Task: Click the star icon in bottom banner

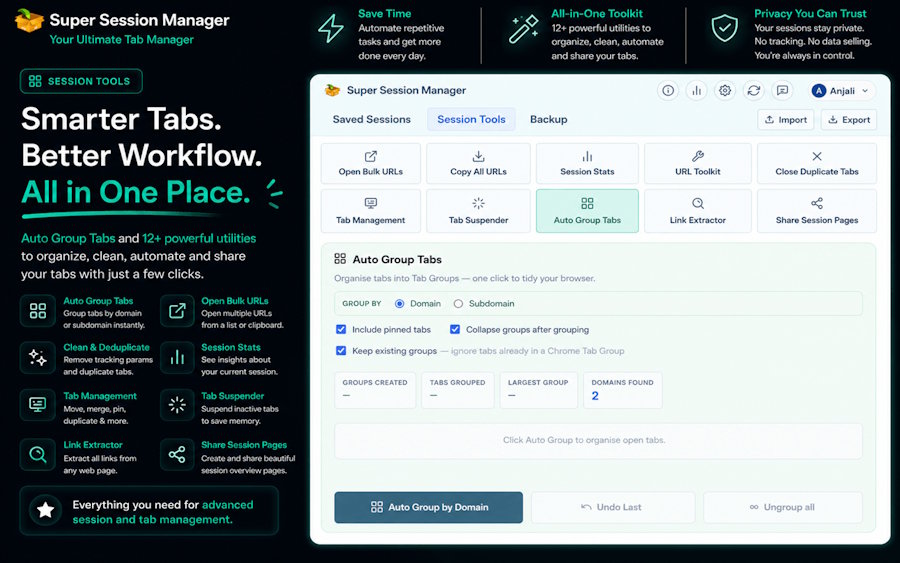Action: click(45, 510)
